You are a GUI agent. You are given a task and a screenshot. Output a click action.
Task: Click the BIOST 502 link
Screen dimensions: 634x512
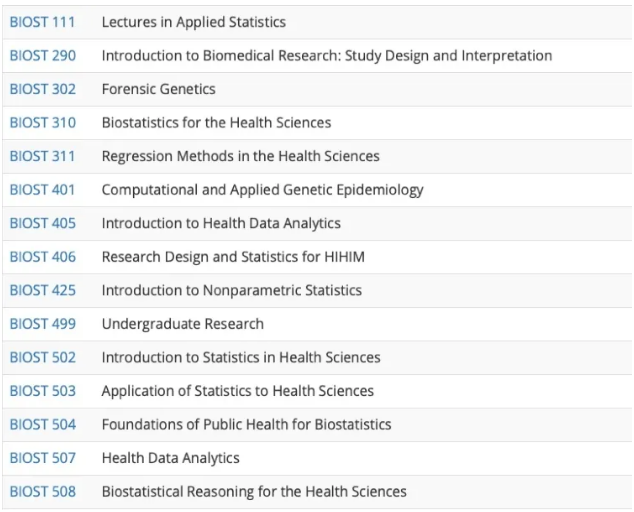click(x=42, y=358)
